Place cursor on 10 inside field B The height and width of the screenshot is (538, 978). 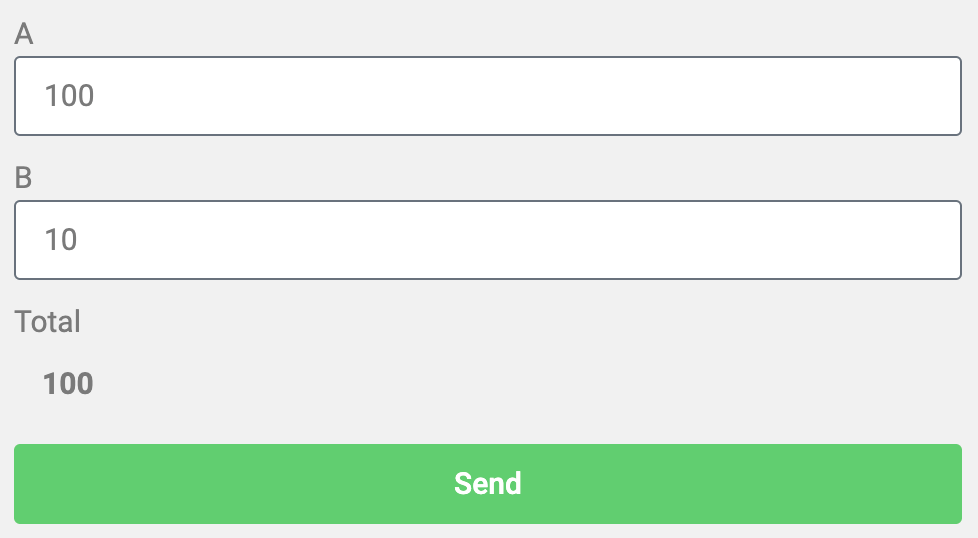click(x=61, y=240)
